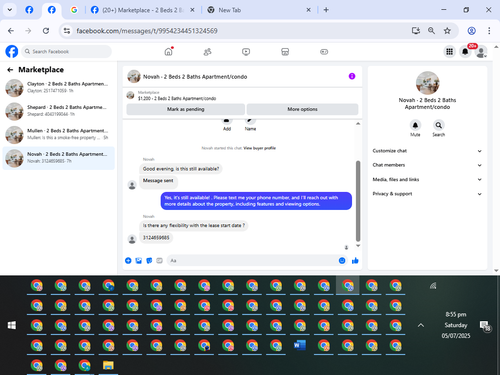Screen dimensions: 500x375
Task: Send a thumbs-up like
Action: 355,261
